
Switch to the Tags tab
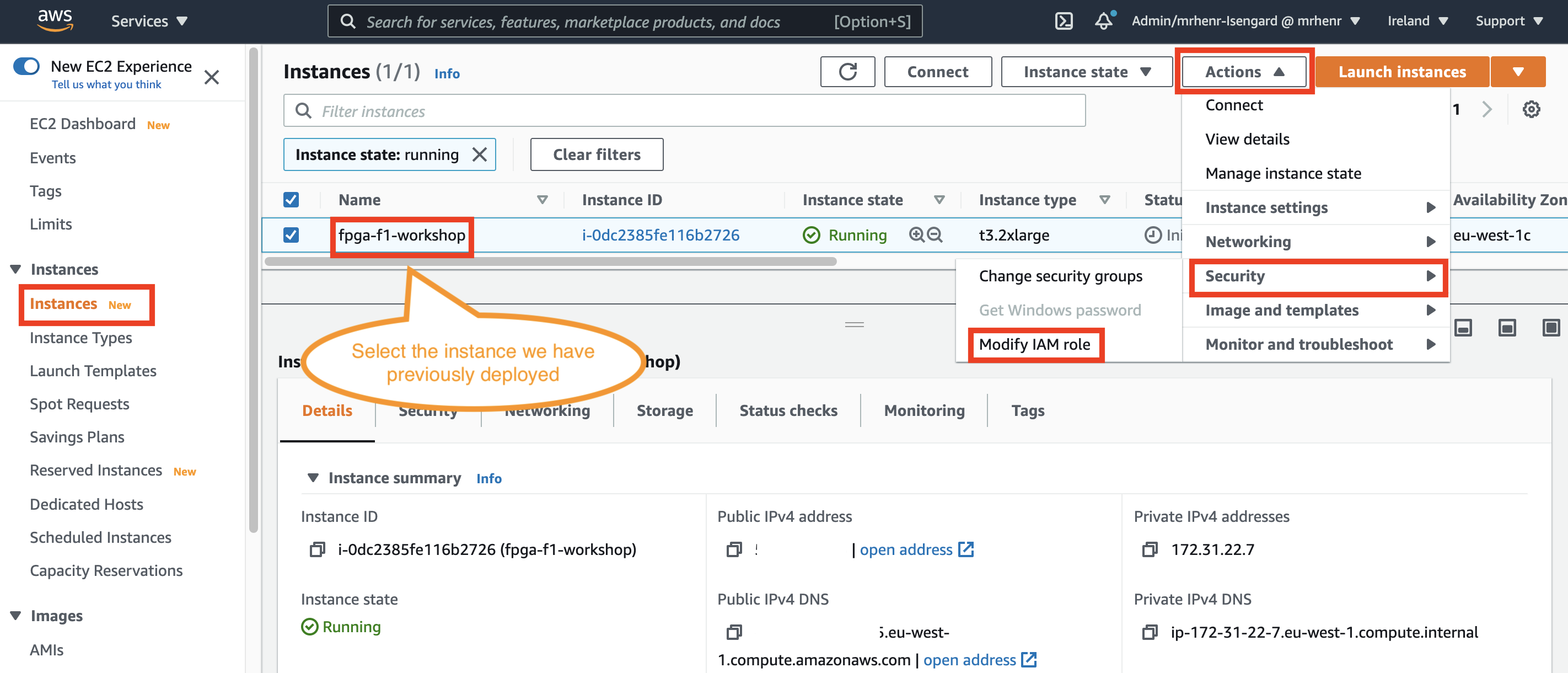[1028, 410]
